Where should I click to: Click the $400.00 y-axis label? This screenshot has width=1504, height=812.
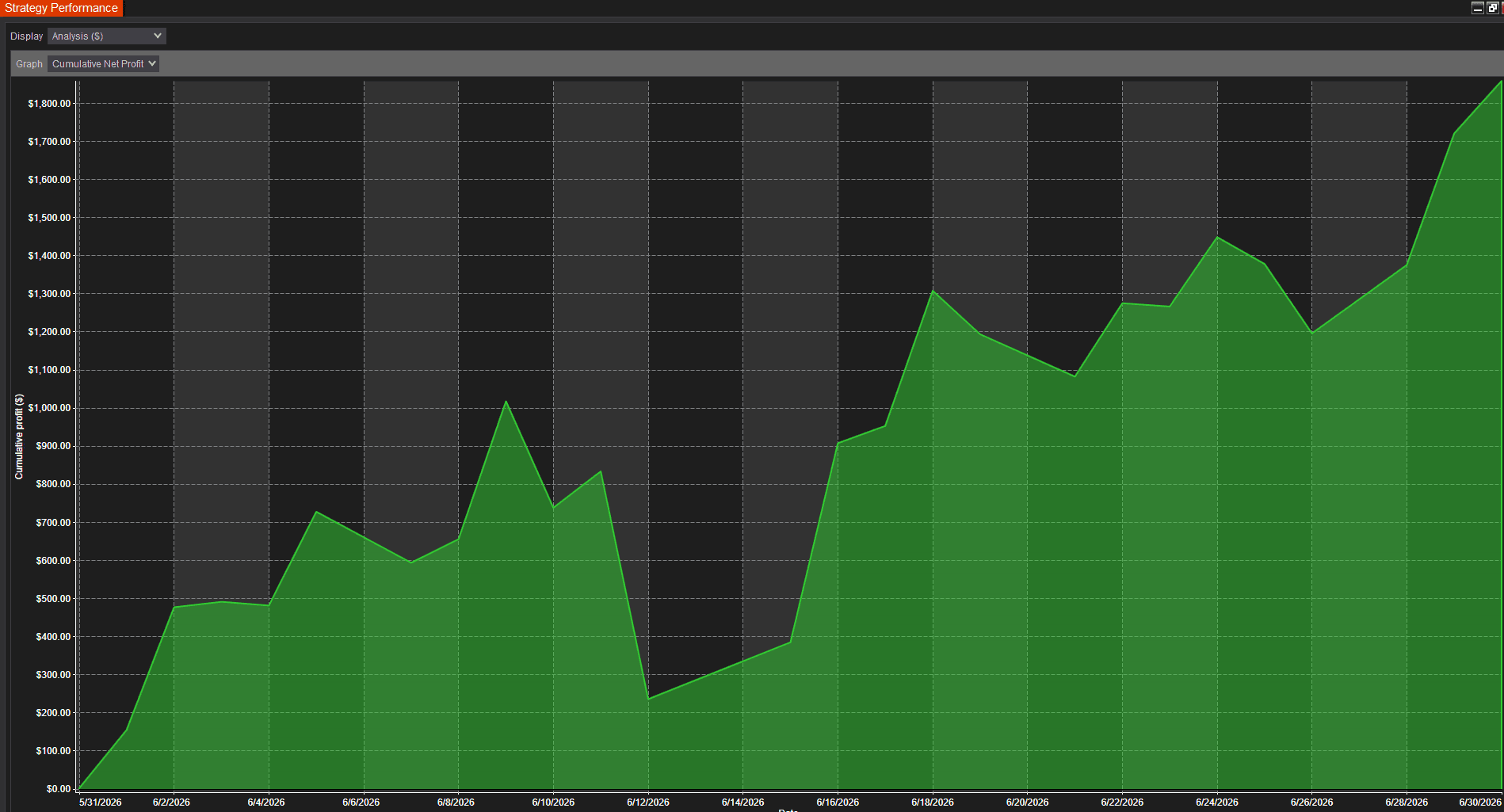point(53,637)
